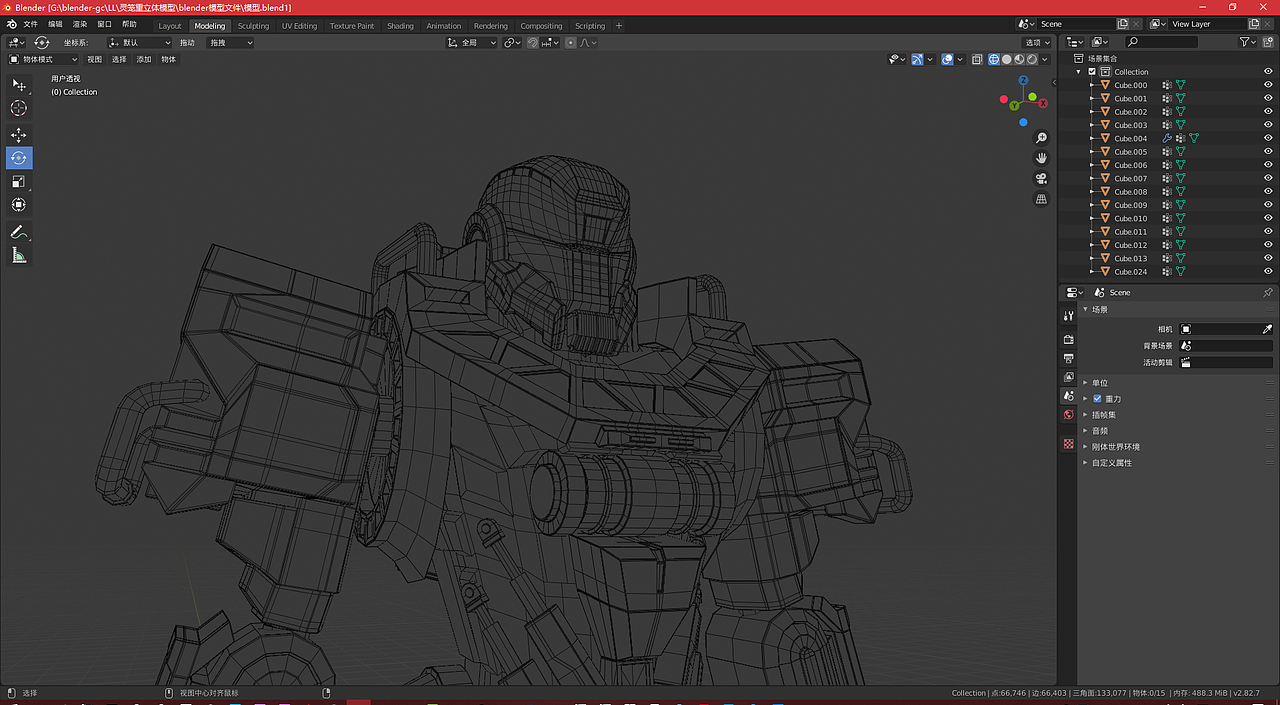Open the World properties tab
Viewport: 1280px width, 705px height.
tap(1069, 414)
